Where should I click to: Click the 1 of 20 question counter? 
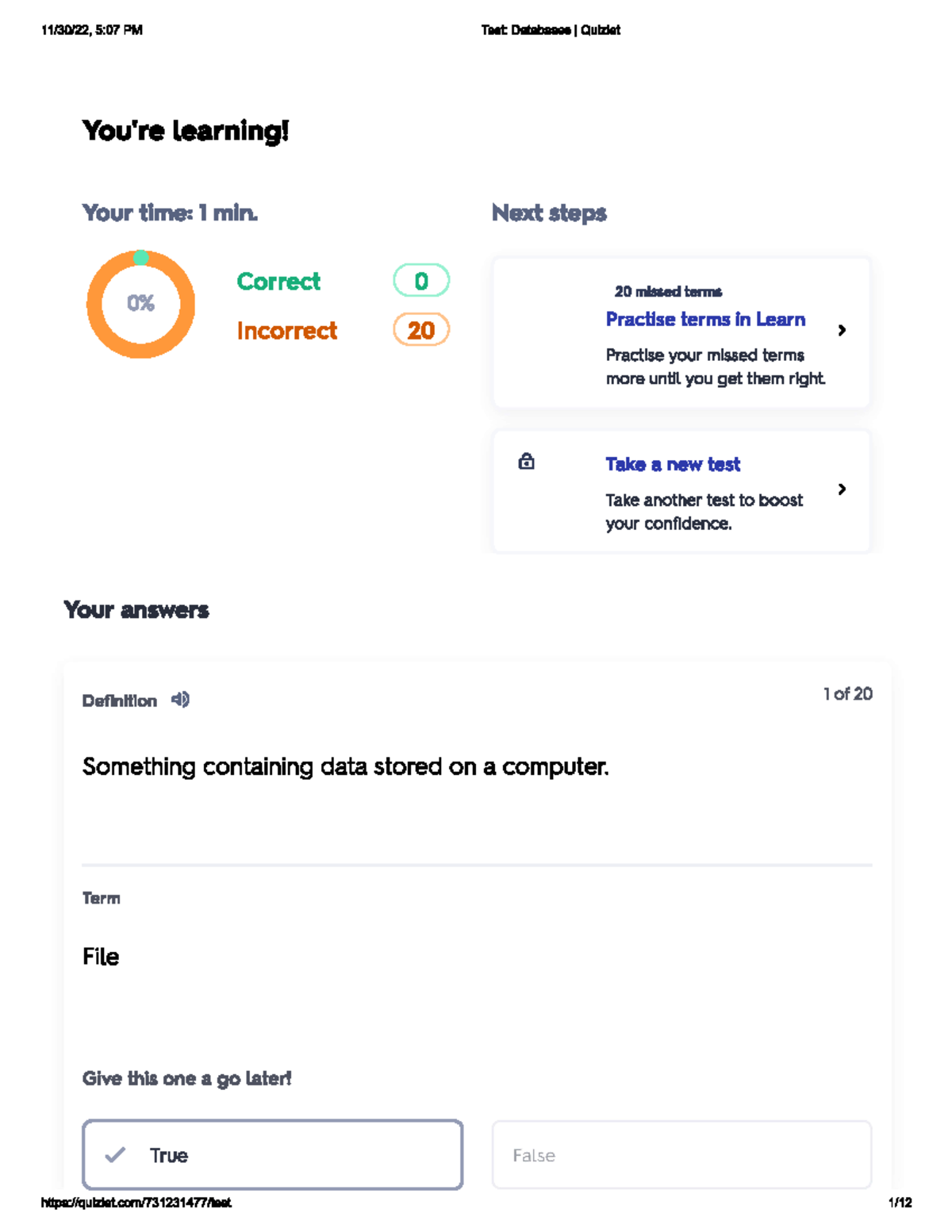(x=847, y=694)
